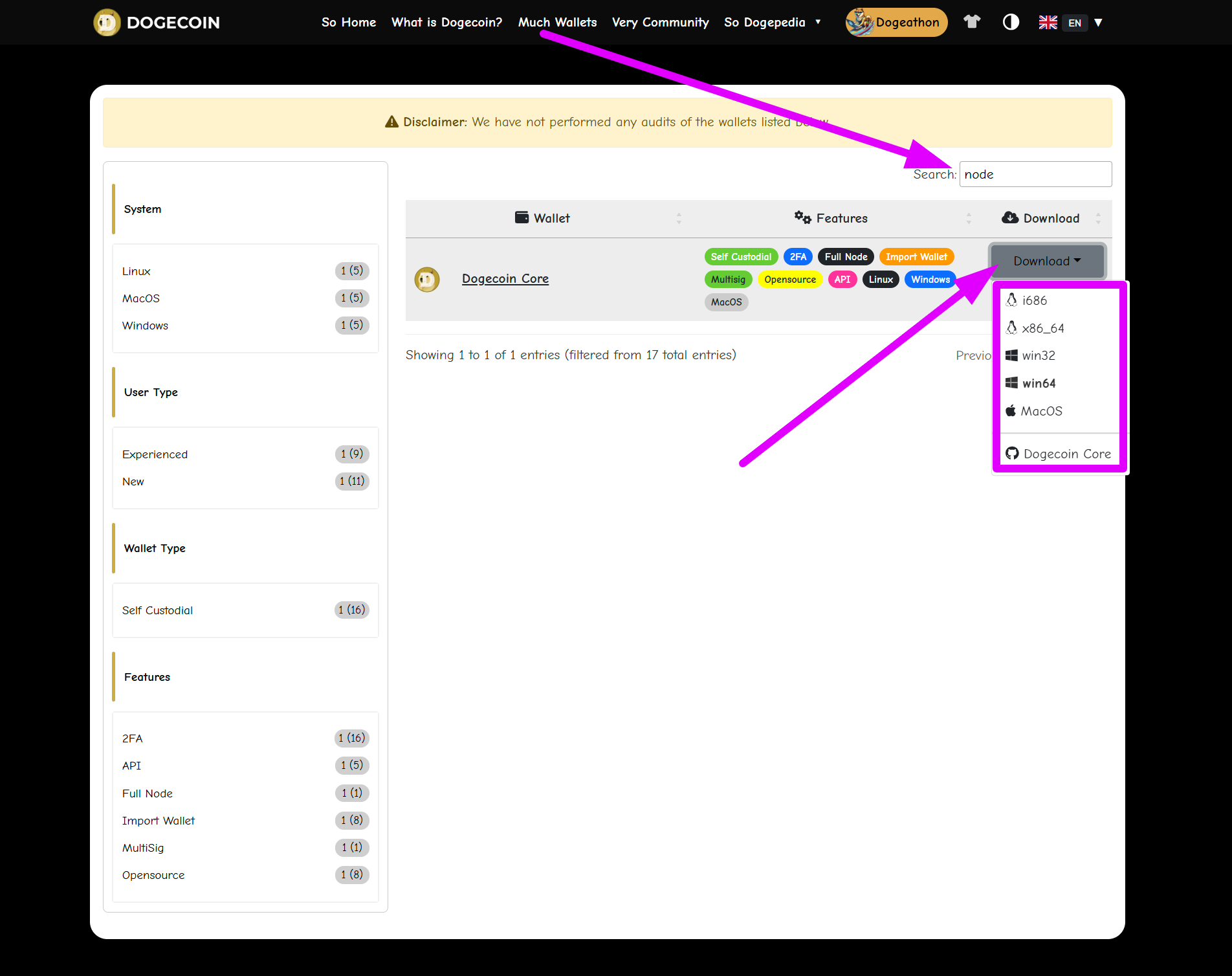
Task: Filter by MacOS system
Action: [245, 298]
